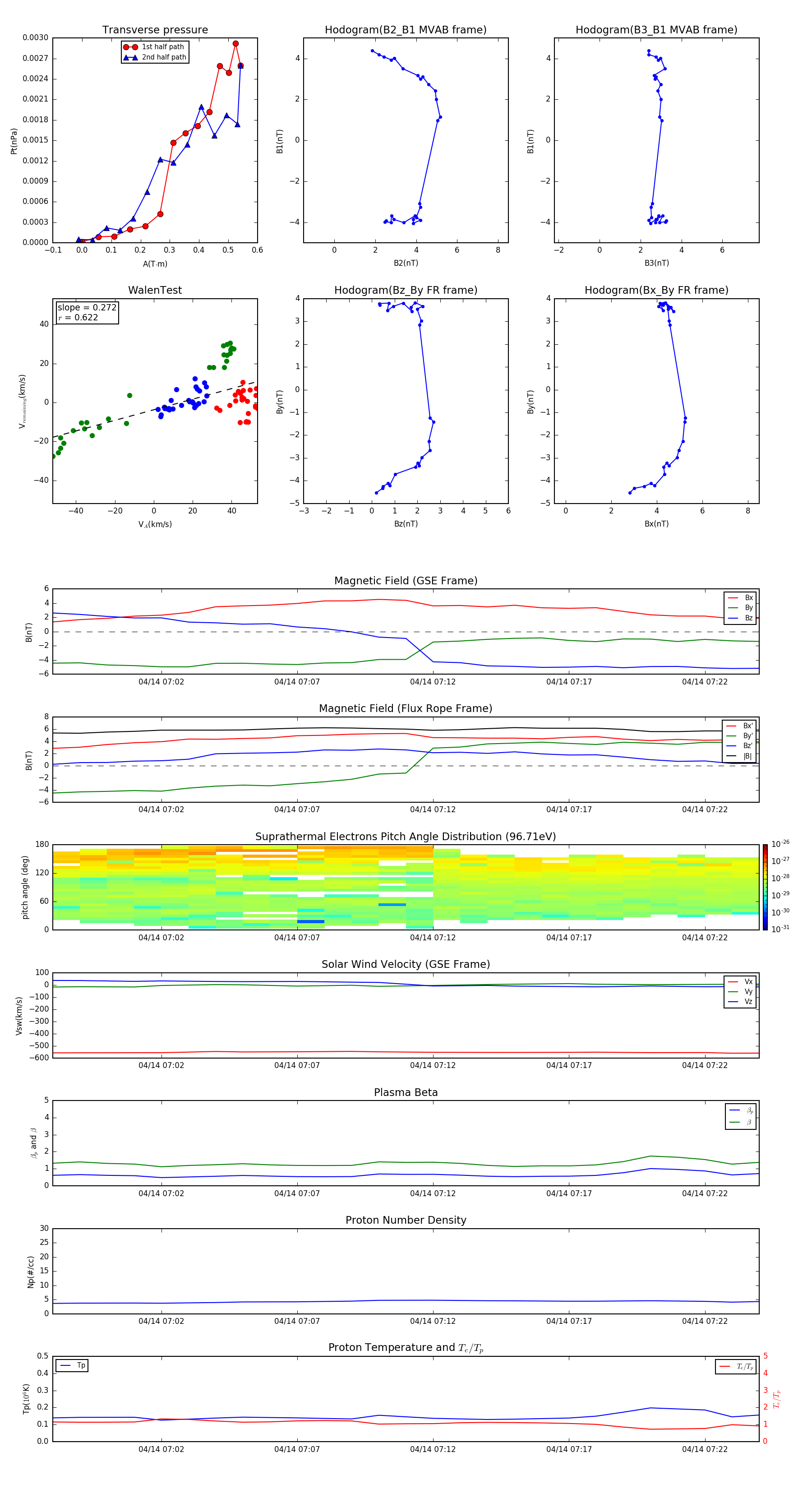The height and width of the screenshot is (1489, 812).
Task: Click 'Magnetic Field (GSE Frame)' title
Action: tap(406, 581)
